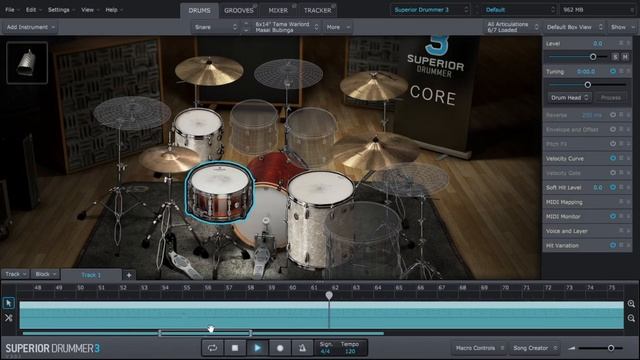Toggle the Velocity Curve power button
This screenshot has height=360, width=640.
click(613, 158)
